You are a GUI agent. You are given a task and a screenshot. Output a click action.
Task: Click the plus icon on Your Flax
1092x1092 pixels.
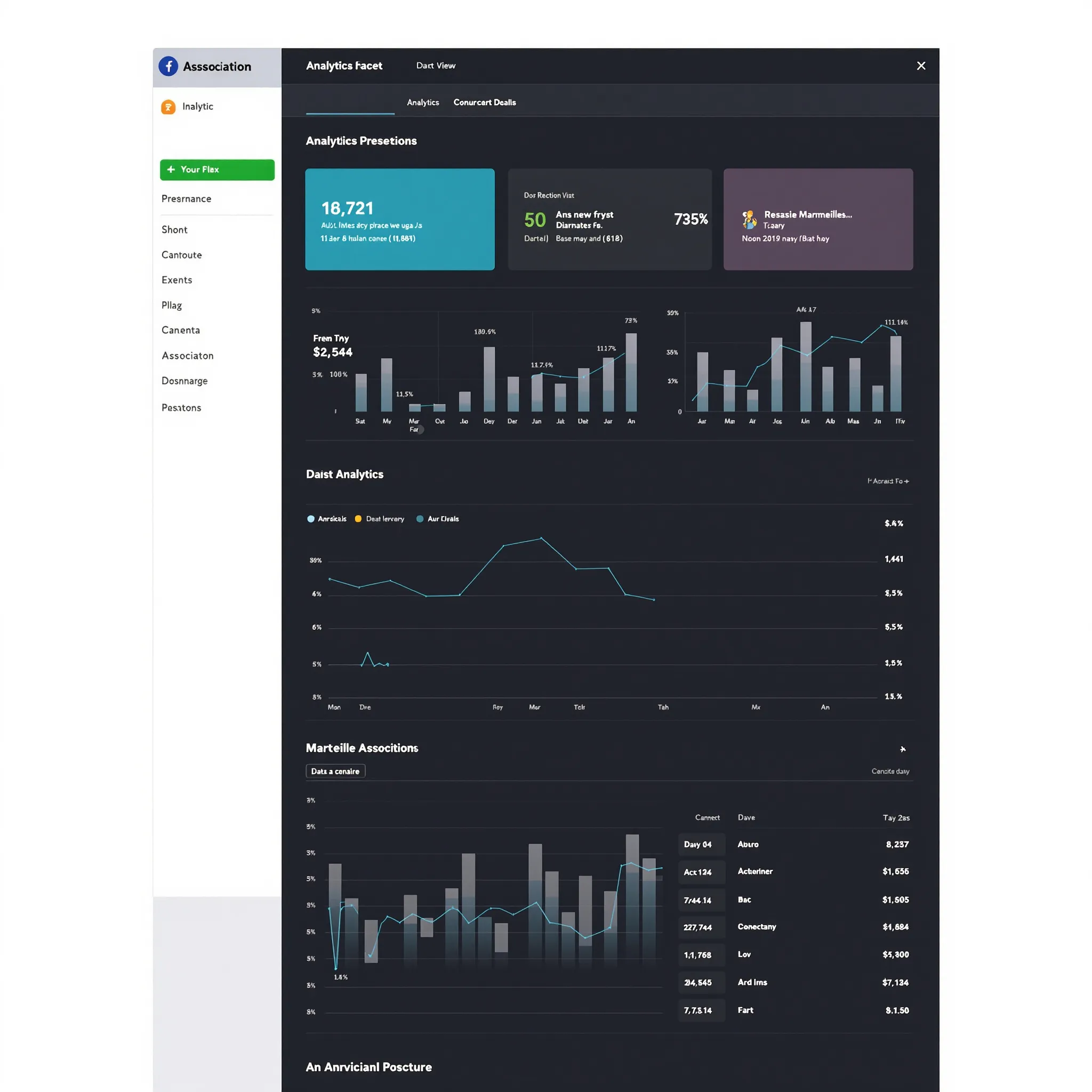coord(171,170)
